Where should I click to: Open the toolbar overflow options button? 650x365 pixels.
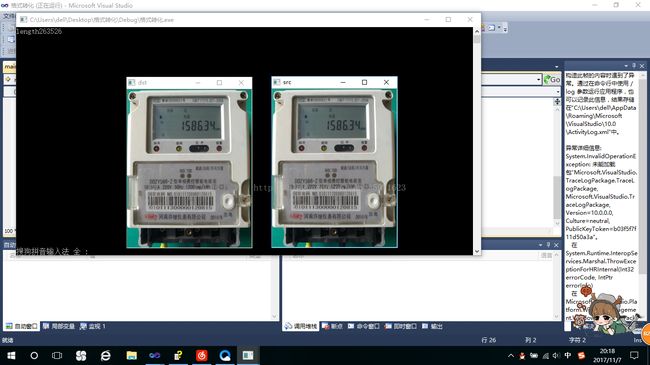pos(505,29)
